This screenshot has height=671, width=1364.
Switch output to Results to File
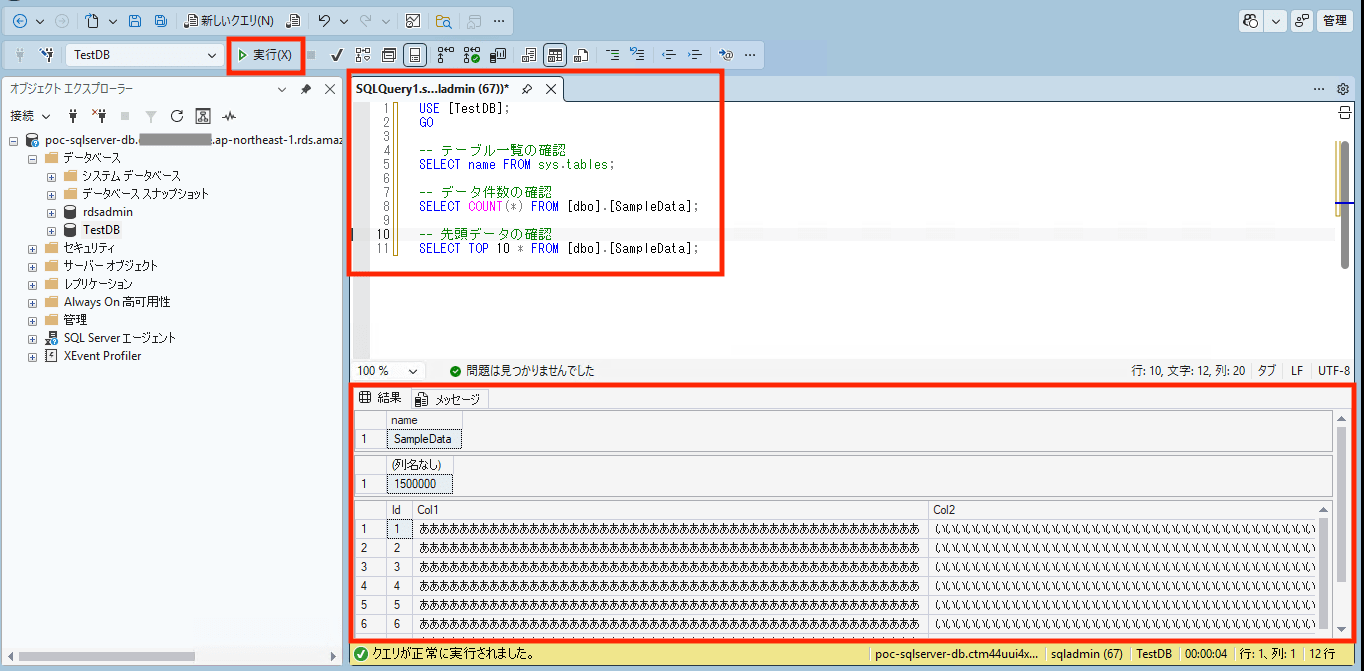[x=581, y=55]
